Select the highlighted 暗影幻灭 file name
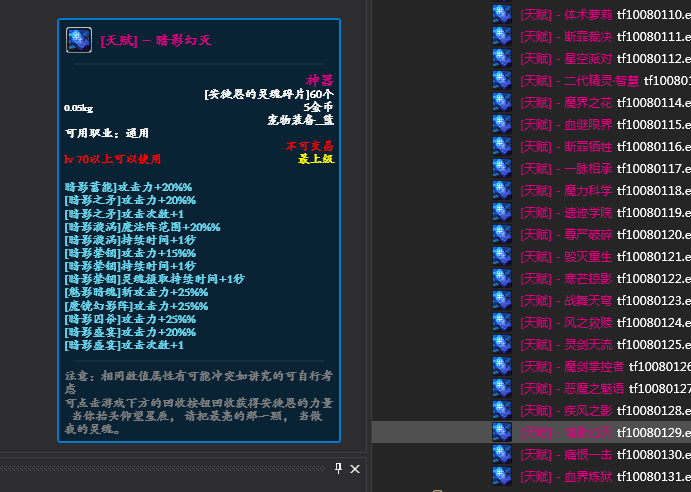Screen dimensions: 691x492 pos(654,433)
